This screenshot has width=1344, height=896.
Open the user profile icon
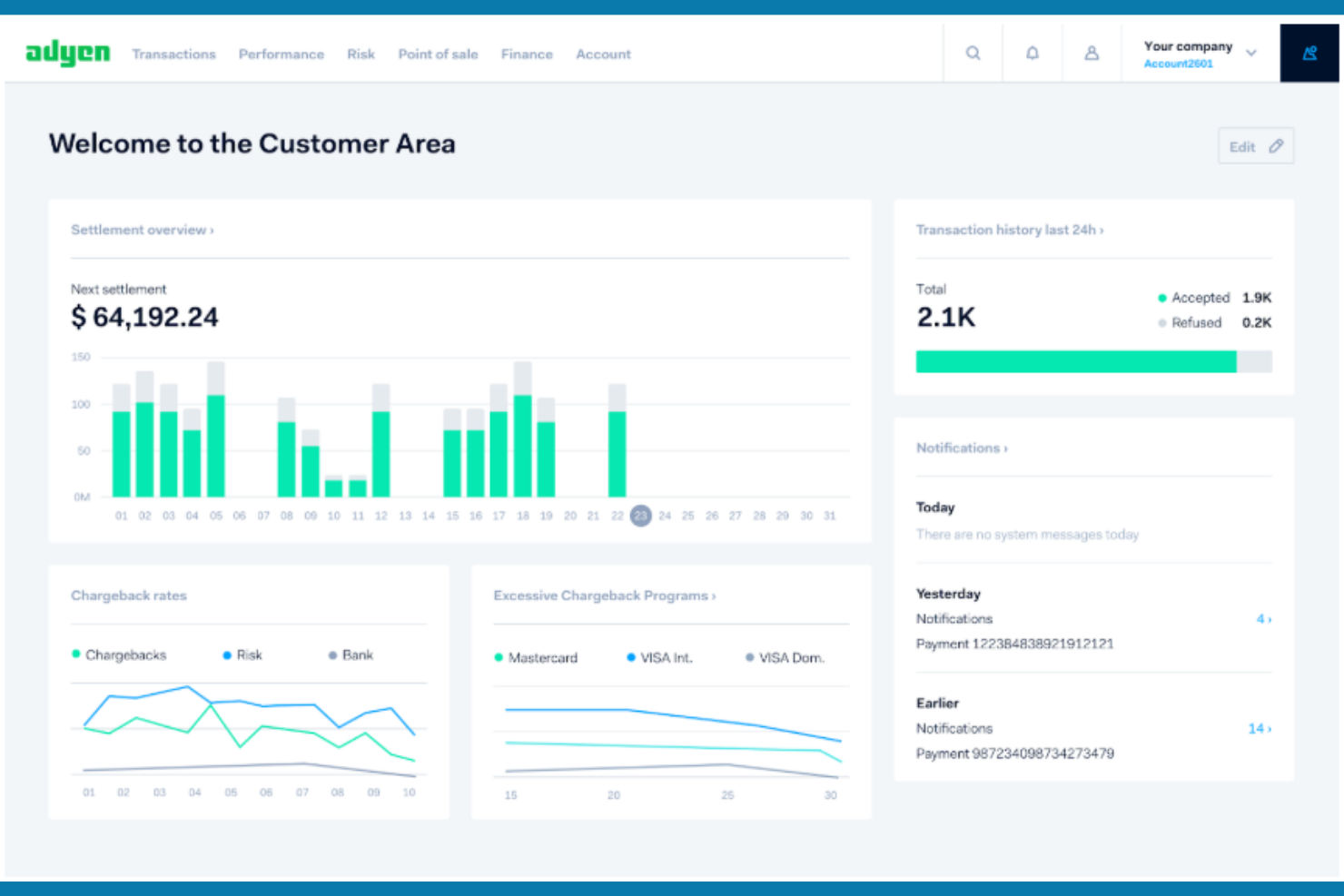tap(1092, 53)
